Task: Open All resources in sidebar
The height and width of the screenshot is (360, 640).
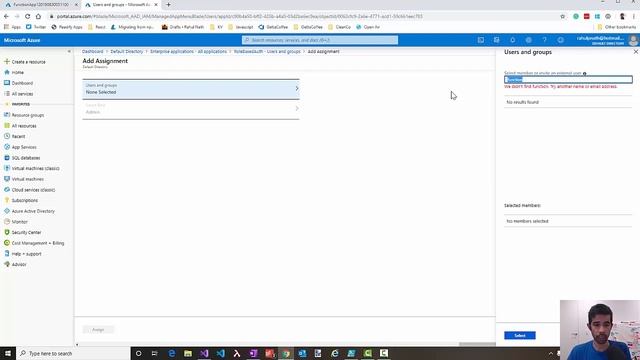Action: coord(20,126)
